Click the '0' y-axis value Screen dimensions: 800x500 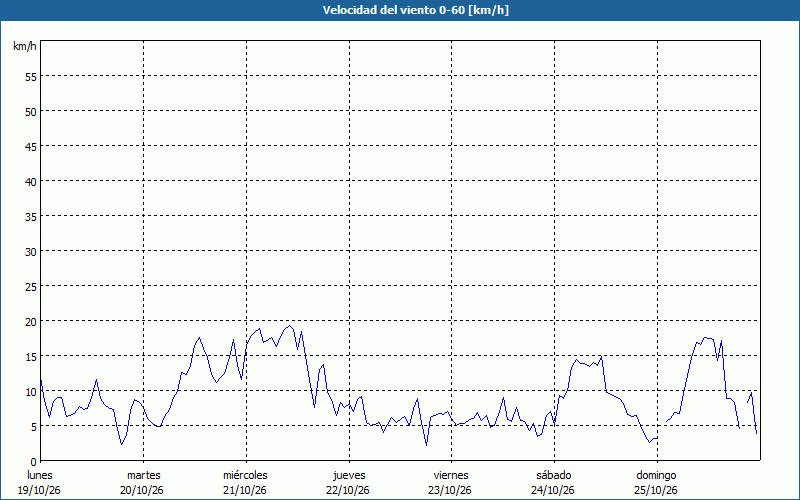point(34,462)
